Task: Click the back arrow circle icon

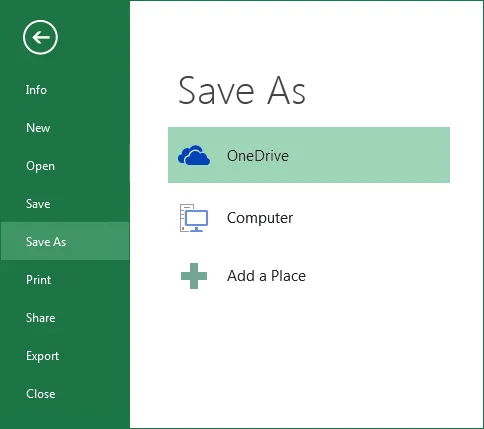Action: [40, 37]
